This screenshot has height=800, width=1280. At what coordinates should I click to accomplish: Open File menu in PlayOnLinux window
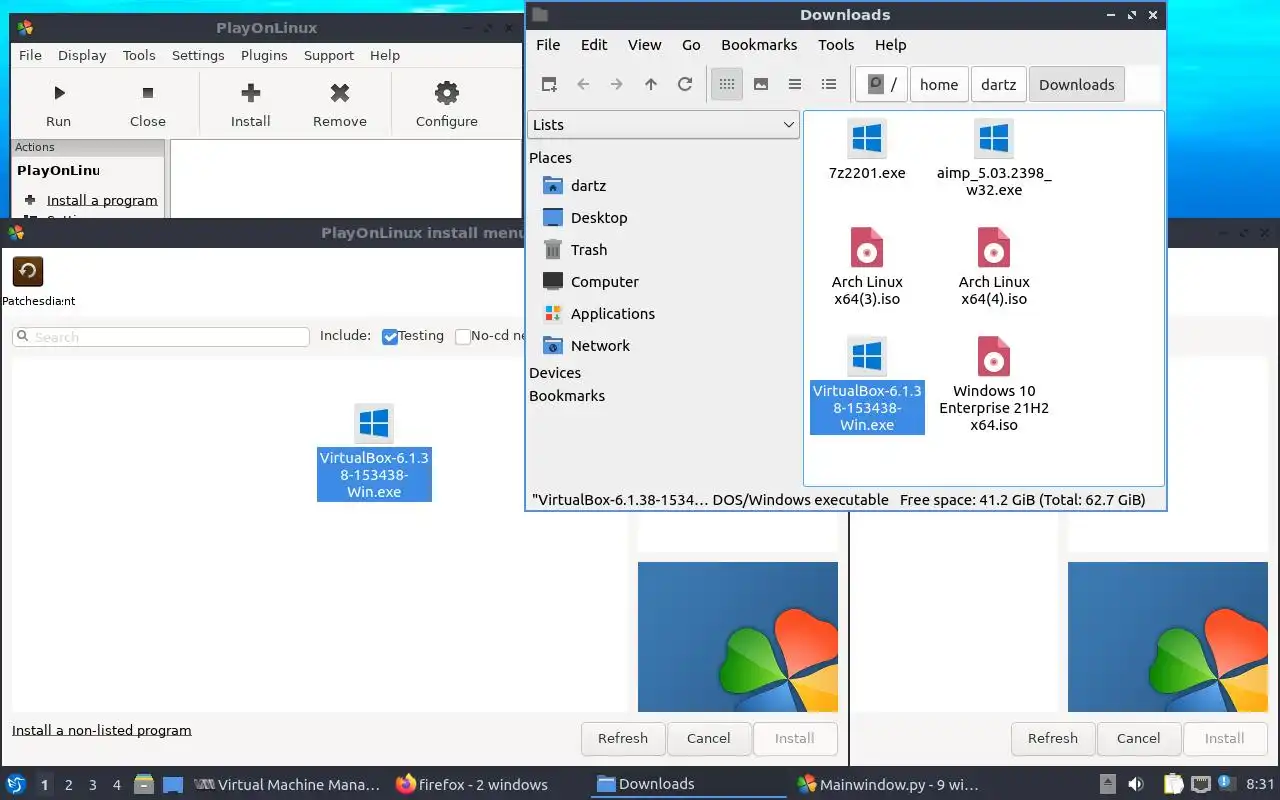(x=31, y=56)
